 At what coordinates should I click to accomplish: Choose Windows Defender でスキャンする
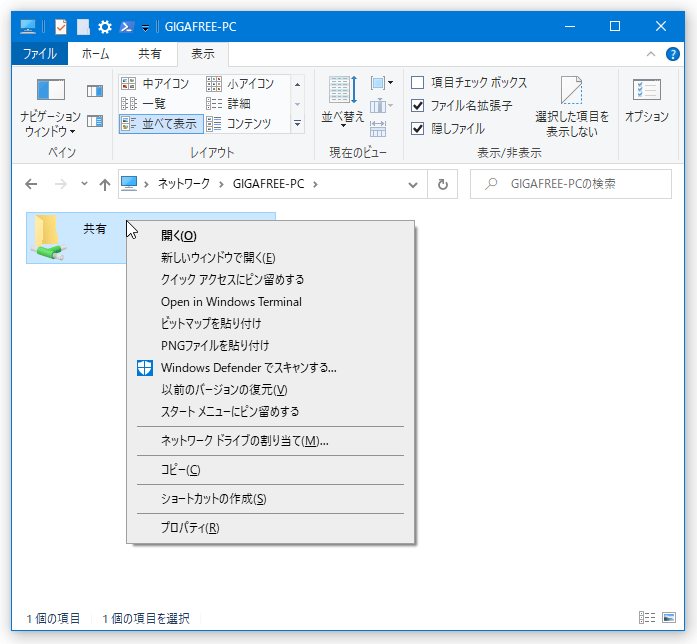point(270,368)
